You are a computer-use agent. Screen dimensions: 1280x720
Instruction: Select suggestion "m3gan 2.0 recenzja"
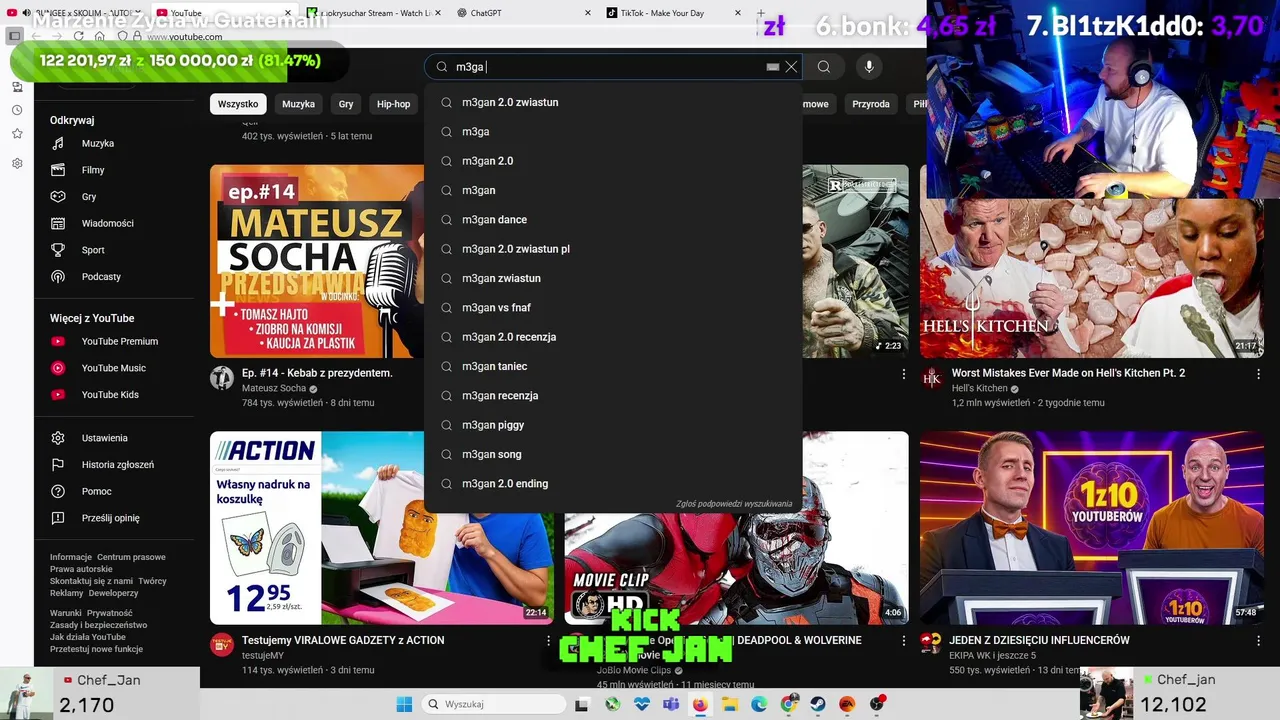coord(613,337)
